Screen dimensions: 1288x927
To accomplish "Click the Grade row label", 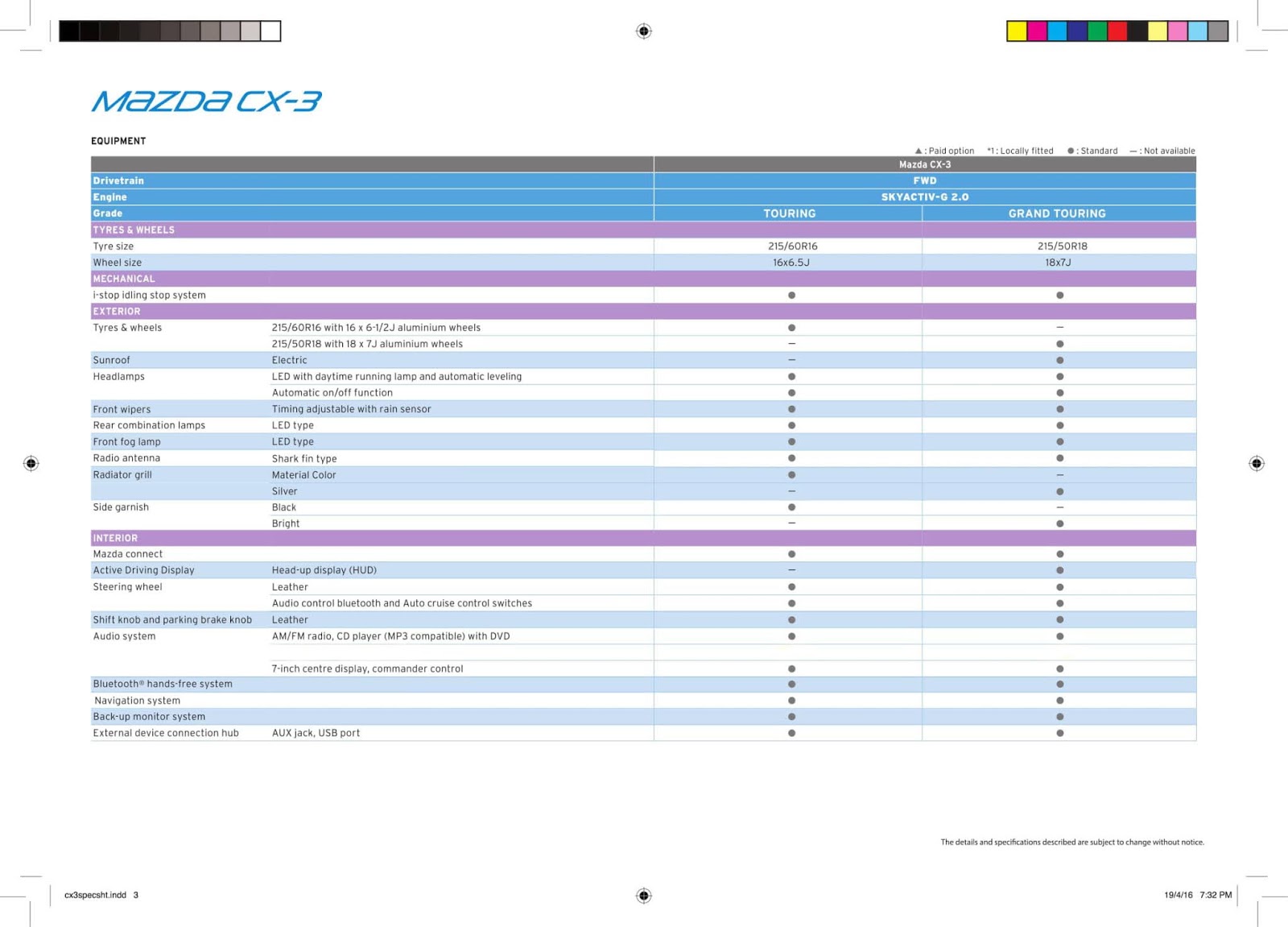I will (108, 213).
